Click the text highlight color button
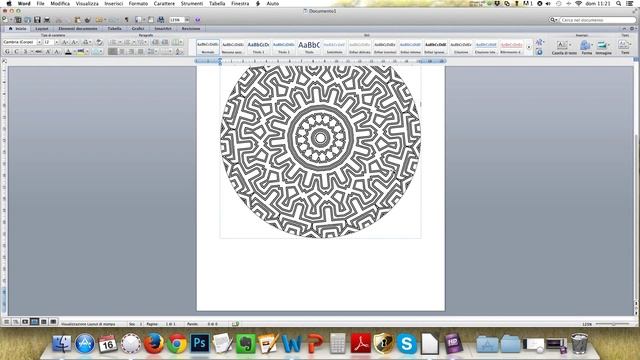640x360 pixels. point(81,52)
